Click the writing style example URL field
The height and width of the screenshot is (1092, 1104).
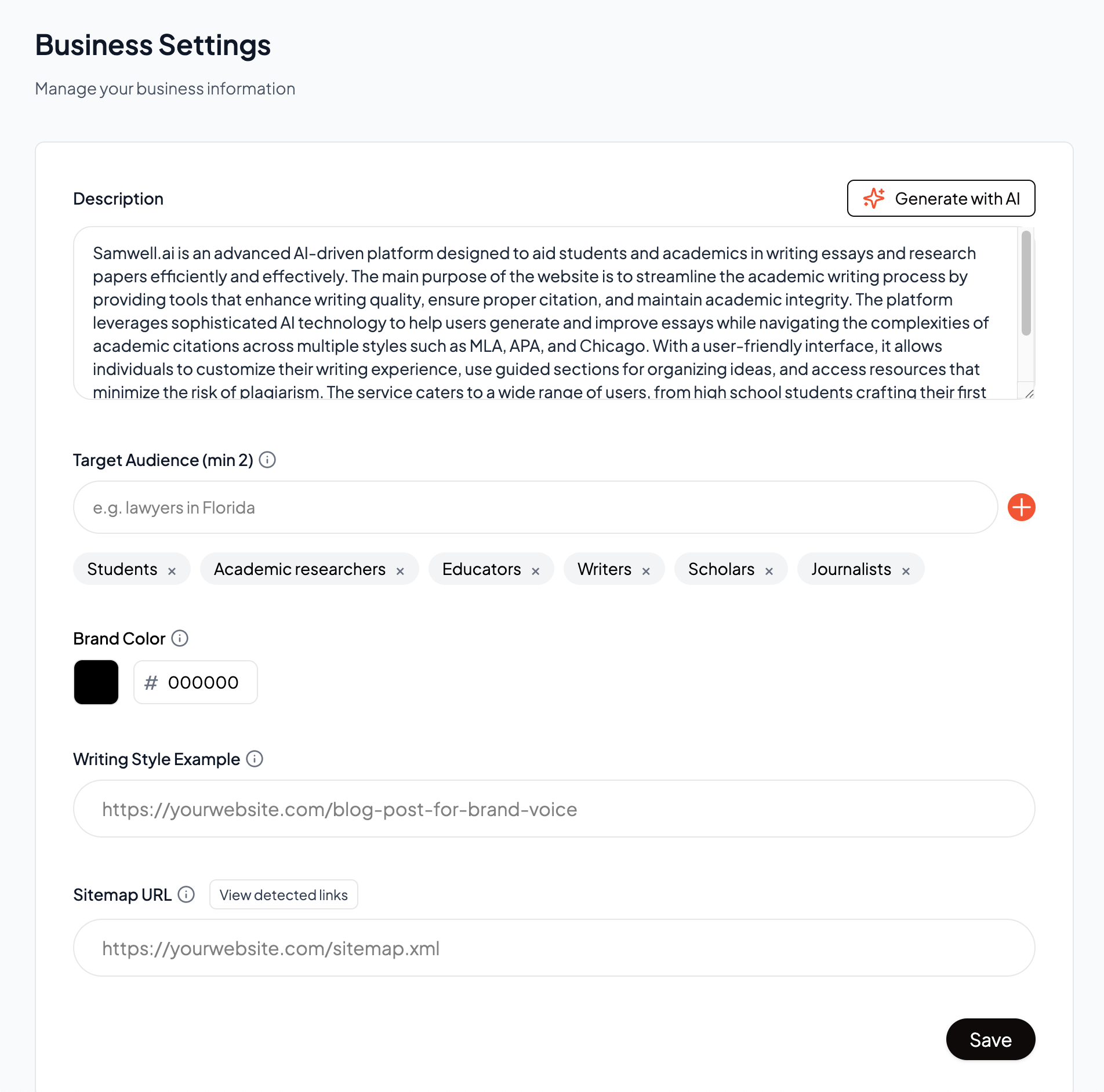(x=554, y=809)
